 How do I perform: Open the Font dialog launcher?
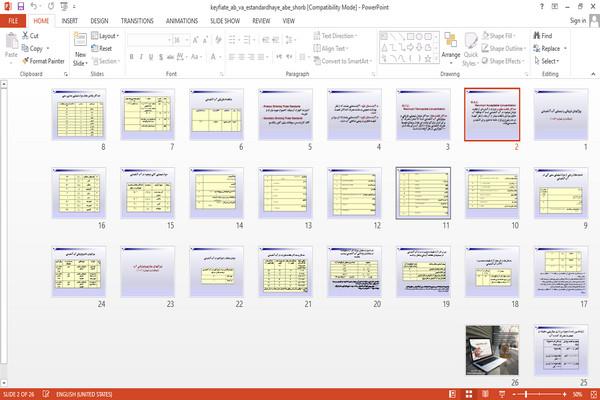(222, 74)
